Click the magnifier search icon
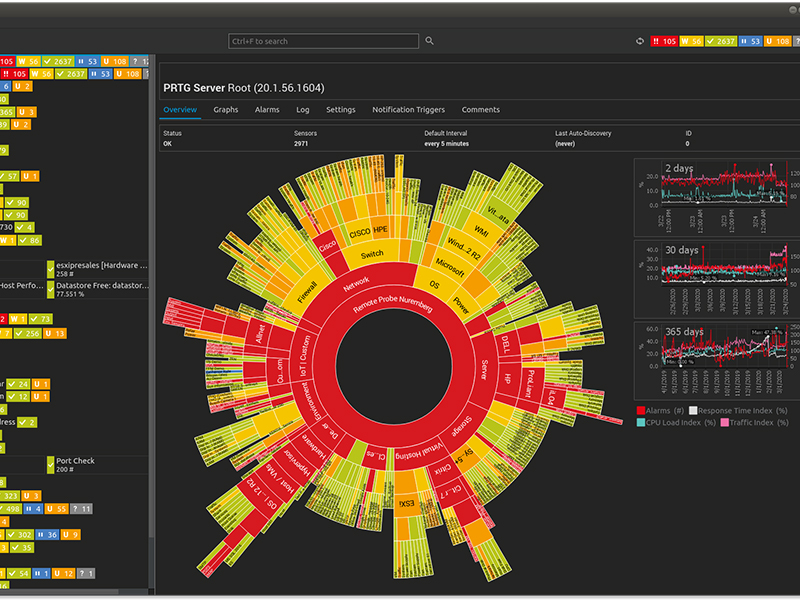The width and height of the screenshot is (800, 600). point(430,41)
